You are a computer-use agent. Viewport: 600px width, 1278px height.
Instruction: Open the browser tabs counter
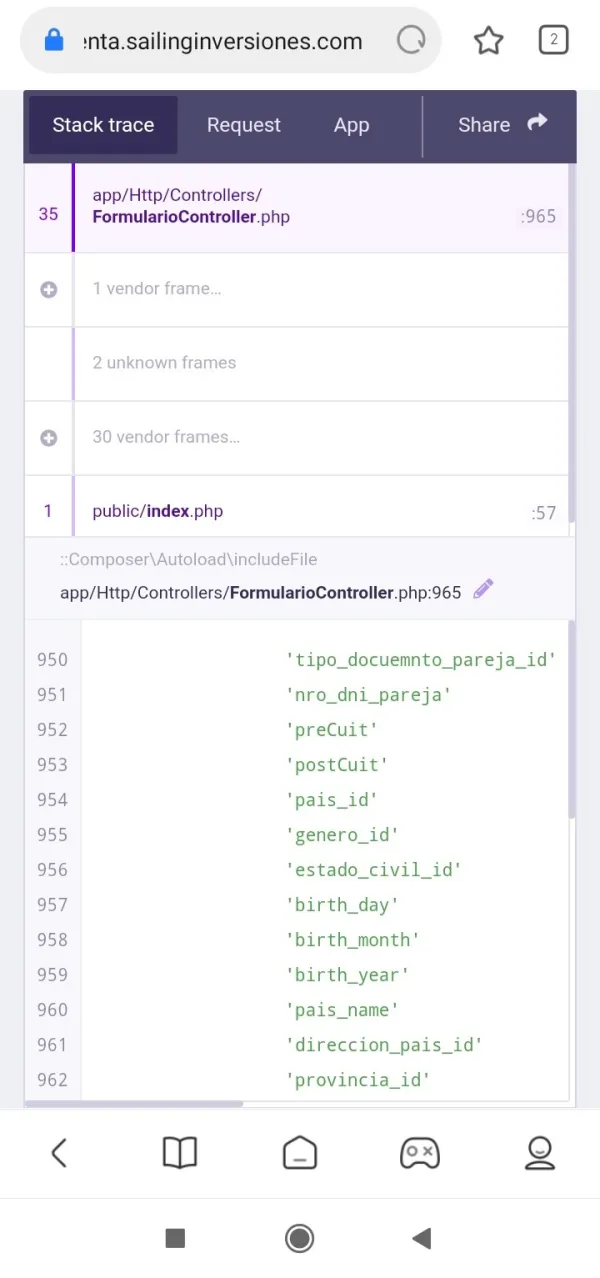point(553,40)
